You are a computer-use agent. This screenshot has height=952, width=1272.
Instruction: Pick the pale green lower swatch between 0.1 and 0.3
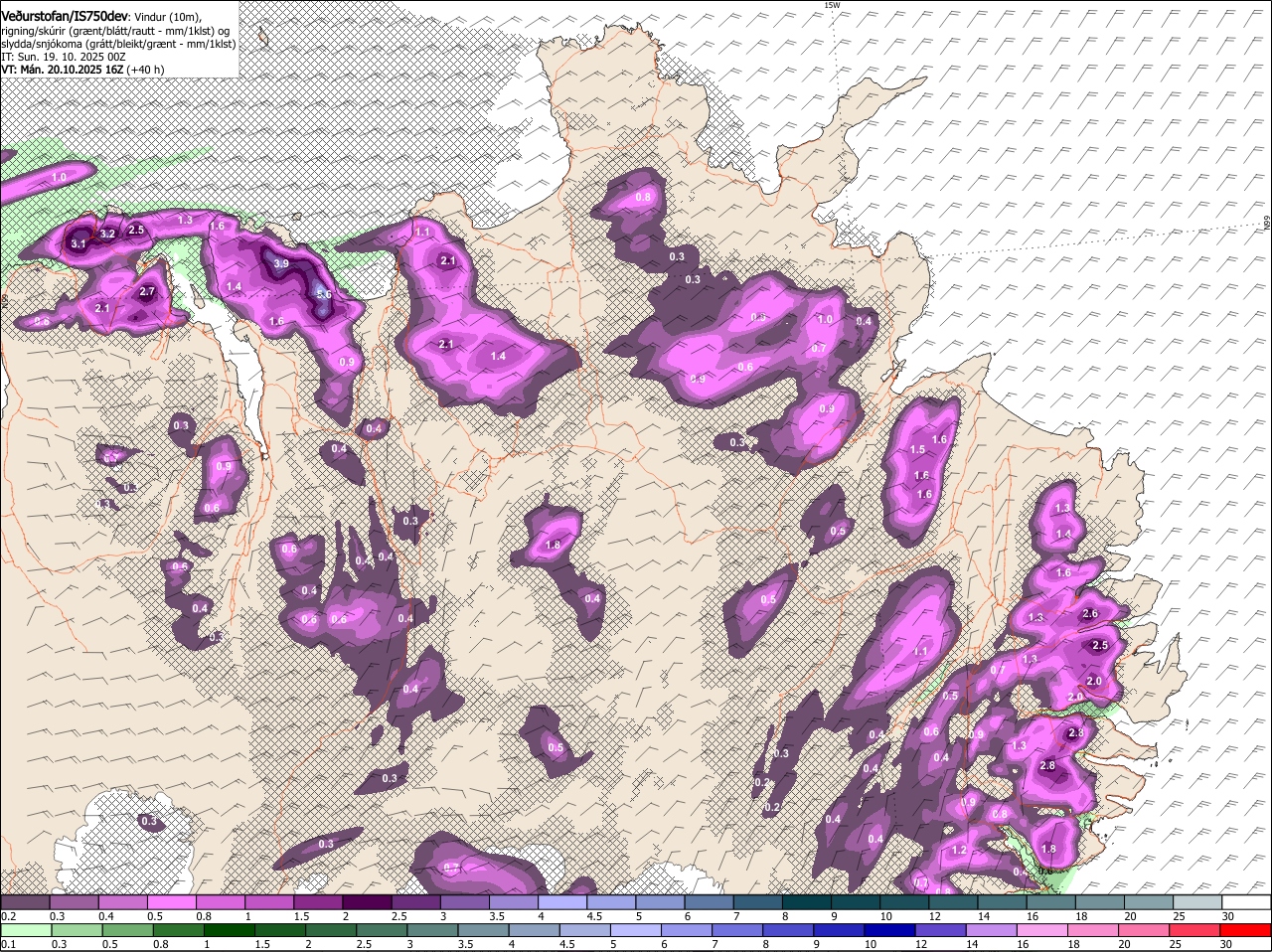pyautogui.click(x=26, y=931)
